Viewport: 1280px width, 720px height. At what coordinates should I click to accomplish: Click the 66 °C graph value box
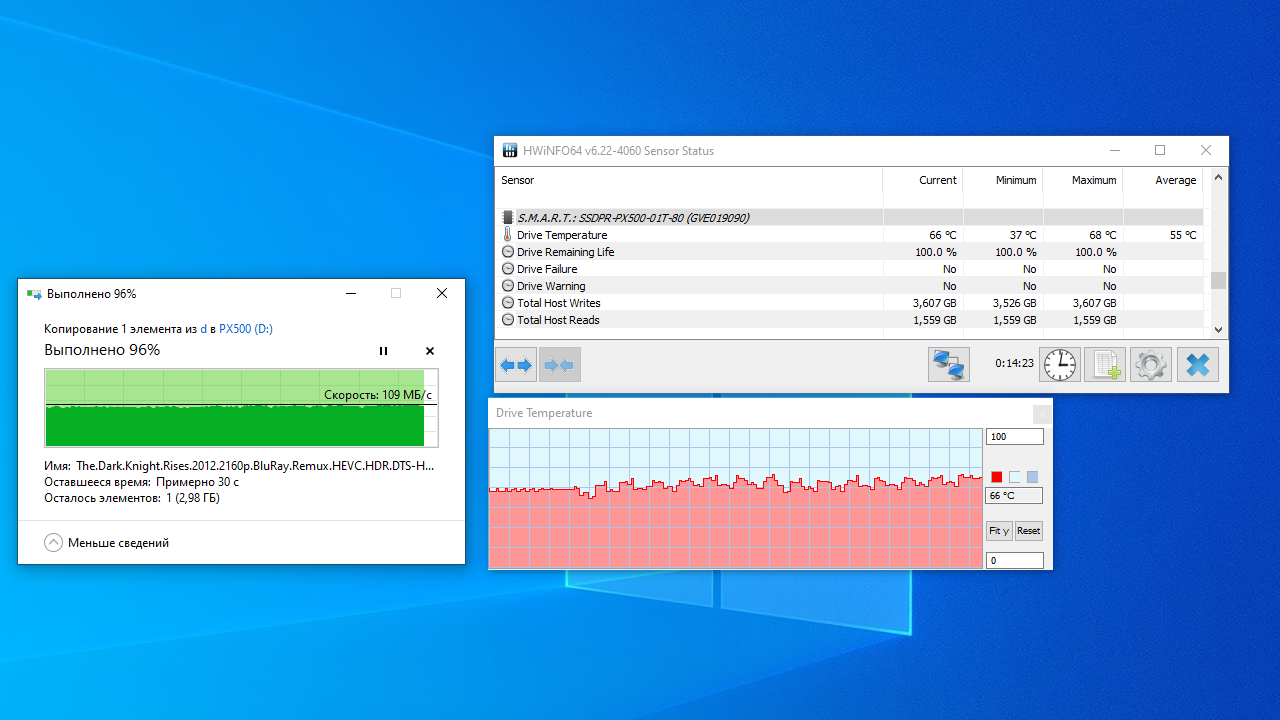click(x=1014, y=495)
